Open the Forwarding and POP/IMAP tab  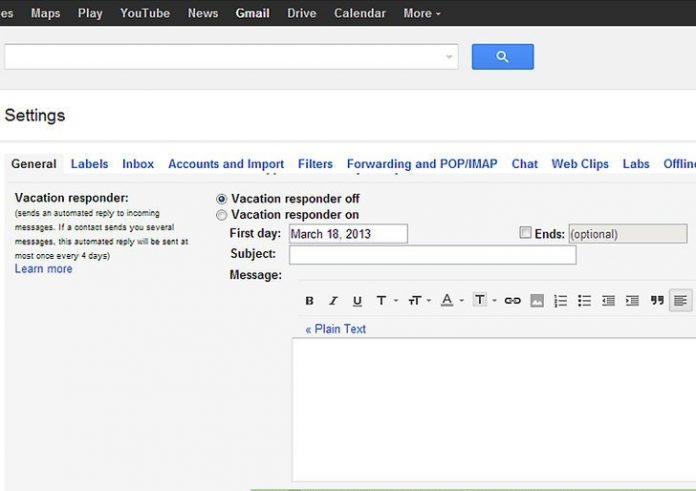[422, 164]
